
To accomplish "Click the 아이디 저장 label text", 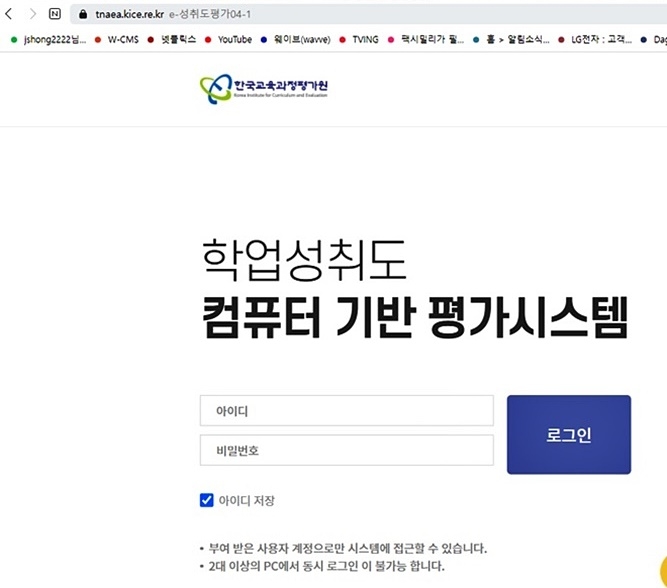I will [246, 500].
